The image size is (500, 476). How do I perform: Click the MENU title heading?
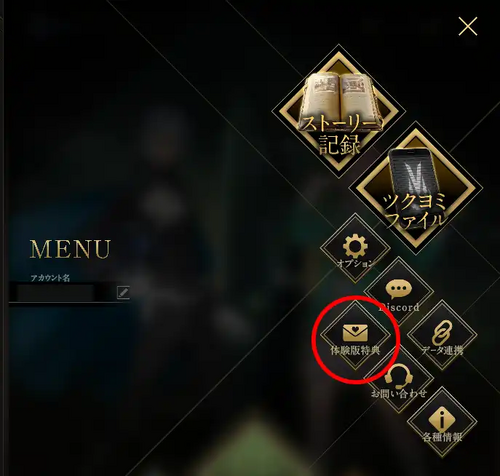(x=70, y=249)
